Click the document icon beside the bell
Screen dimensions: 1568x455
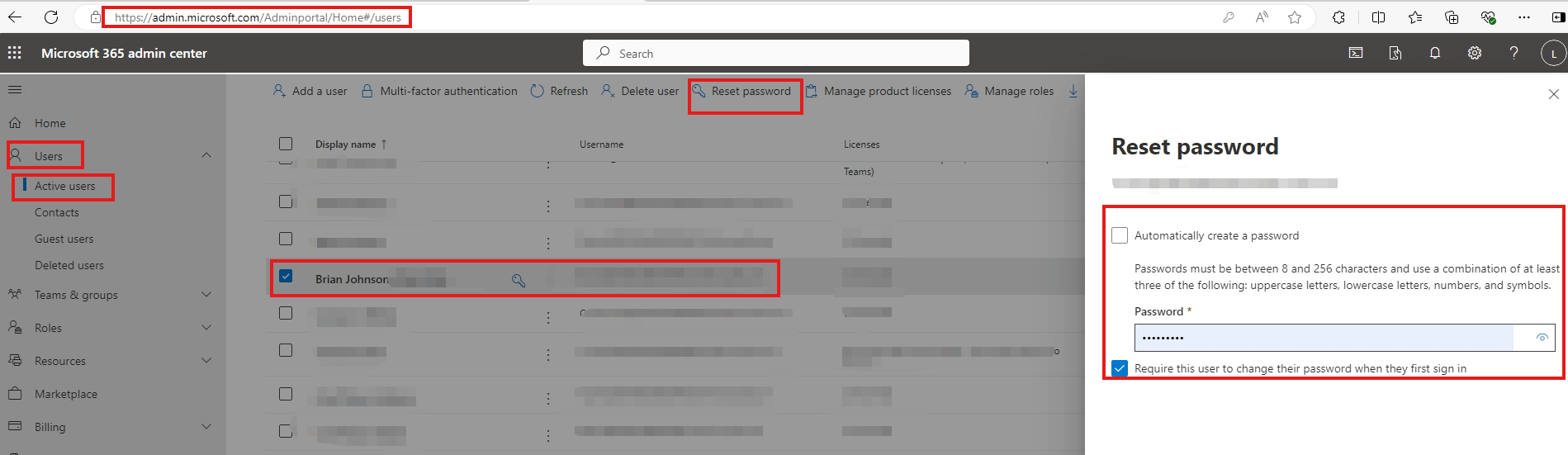[1395, 53]
